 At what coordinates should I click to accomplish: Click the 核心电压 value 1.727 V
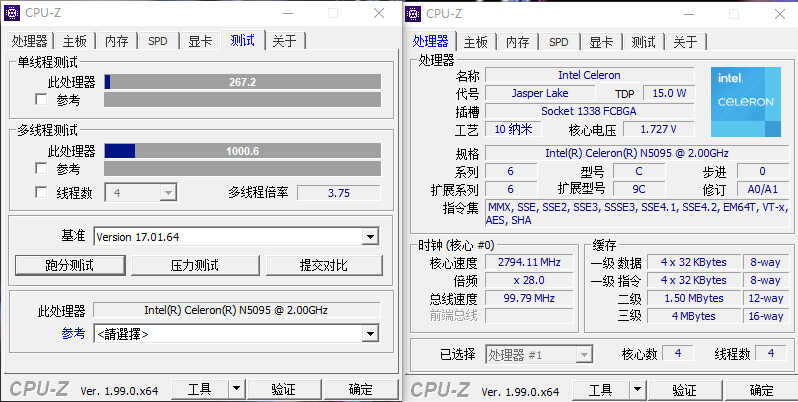click(x=659, y=129)
